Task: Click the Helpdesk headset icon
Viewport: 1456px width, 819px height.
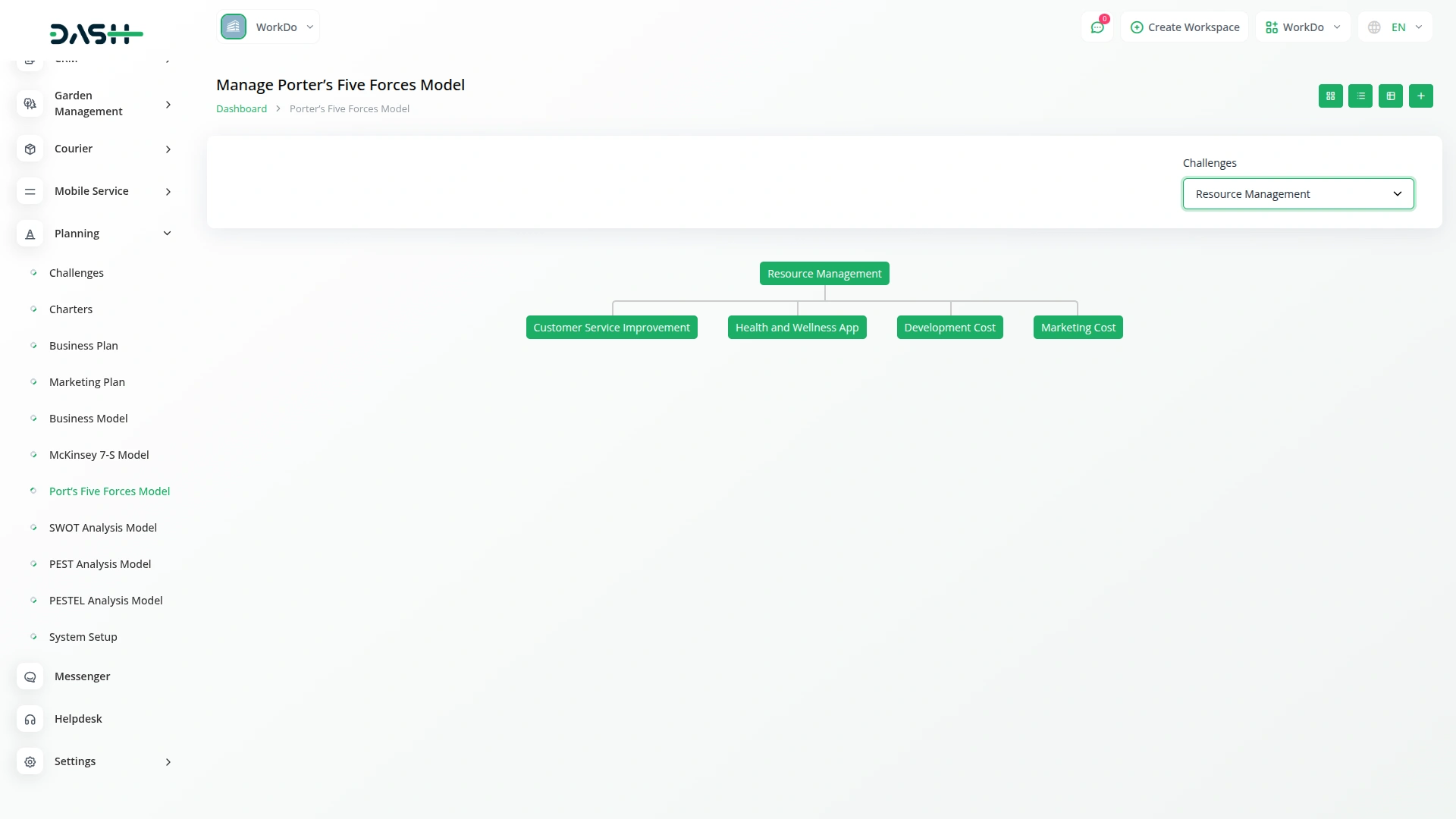Action: tap(30, 719)
